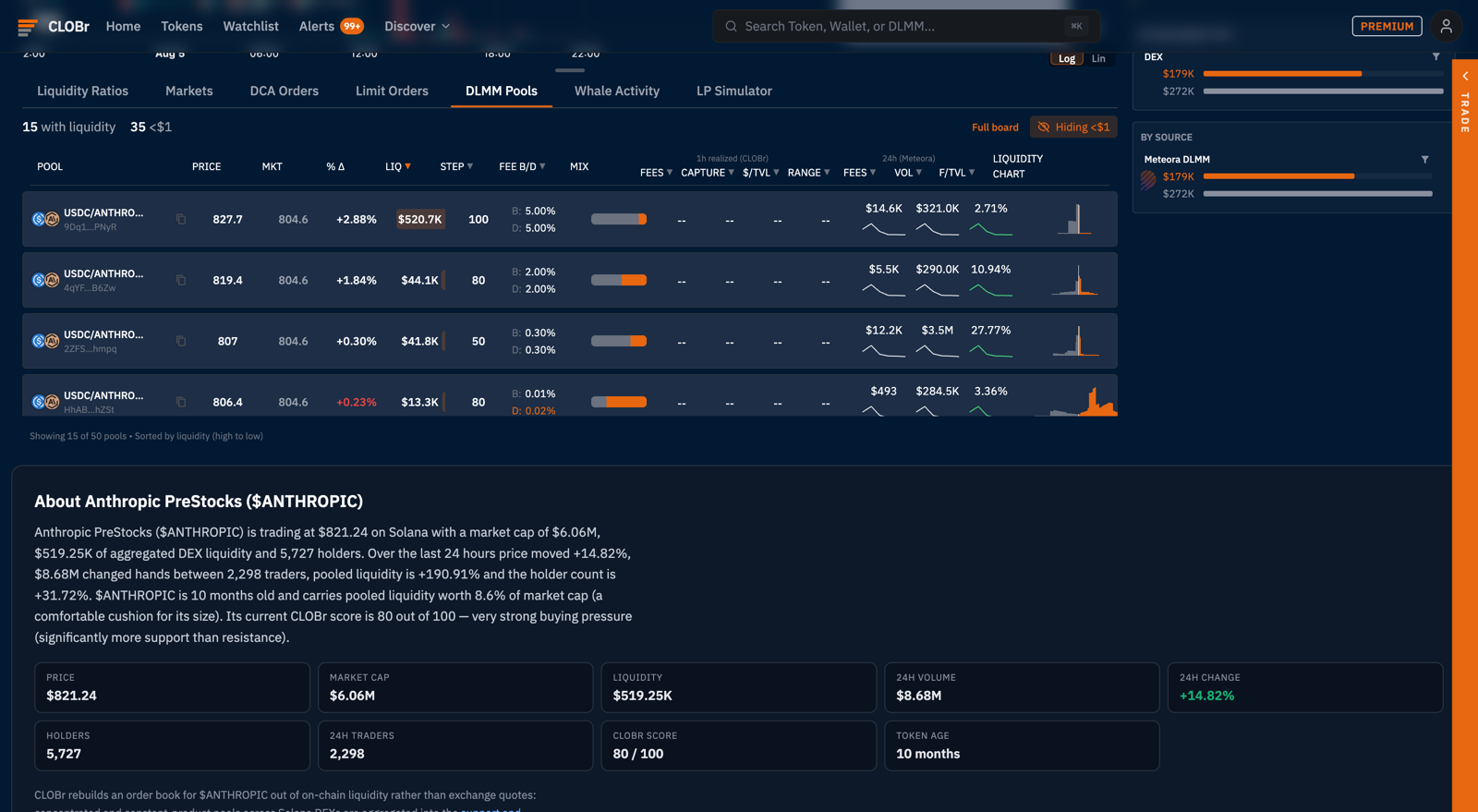The width and height of the screenshot is (1478, 812).
Task: Click token pair icon for pool 9Dq1...PNyR
Action: coord(45,219)
